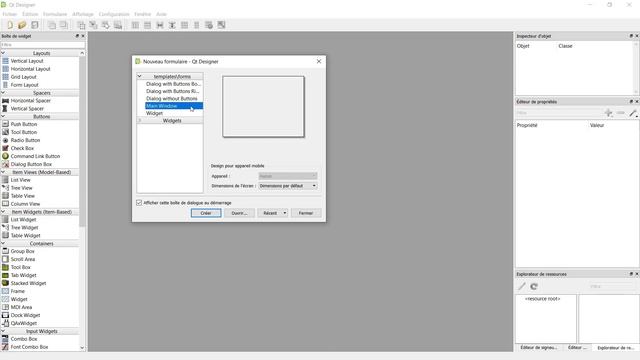
Task: Pick the Horizontal Spacer widget
Action: point(31,100)
